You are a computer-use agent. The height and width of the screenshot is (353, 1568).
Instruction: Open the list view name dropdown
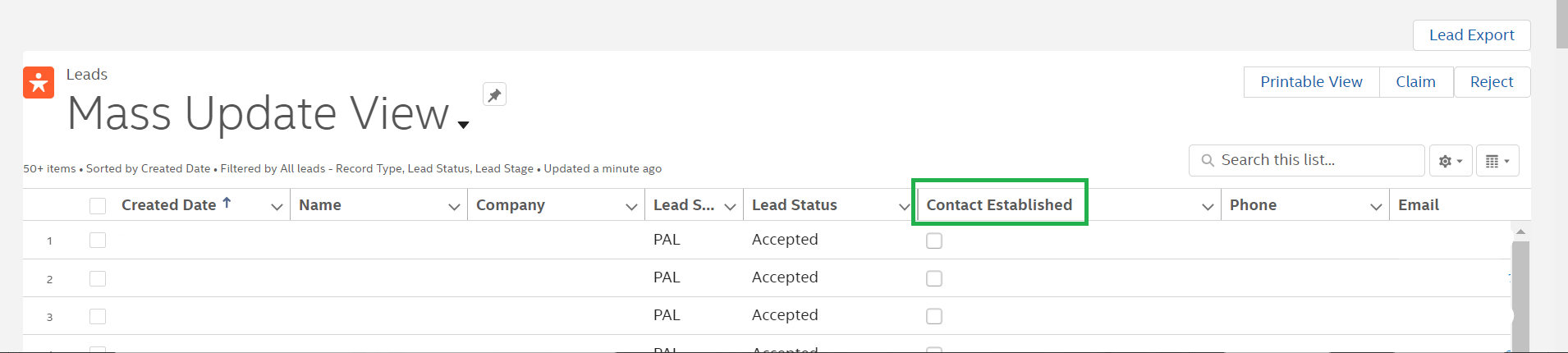click(x=464, y=125)
